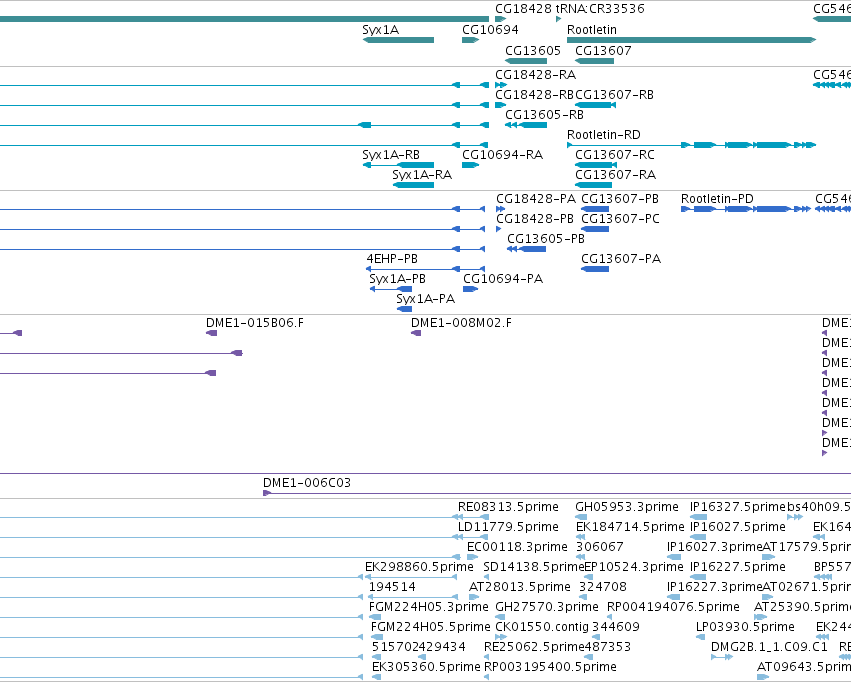Click transcript CG18428-RB label
Image resolution: width=851 pixels, height=682 pixels.
pyautogui.click(x=534, y=95)
